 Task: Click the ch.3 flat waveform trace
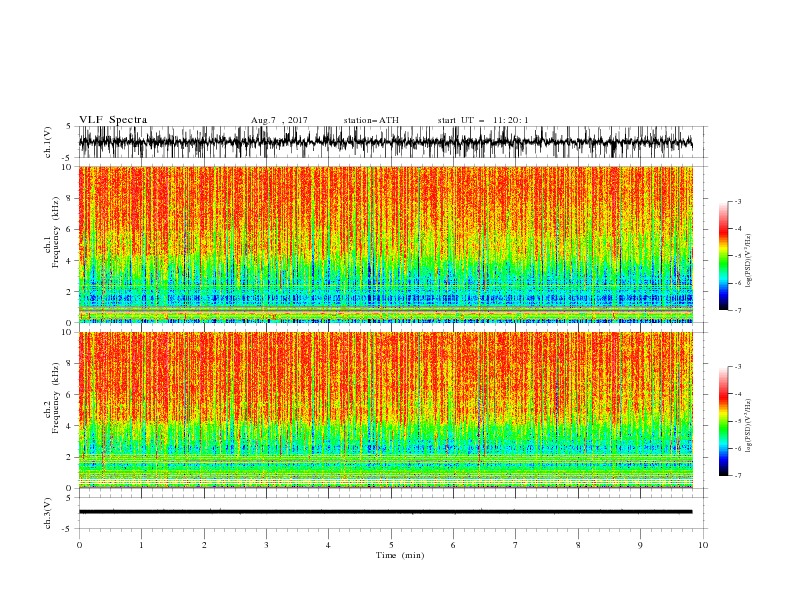point(386,512)
